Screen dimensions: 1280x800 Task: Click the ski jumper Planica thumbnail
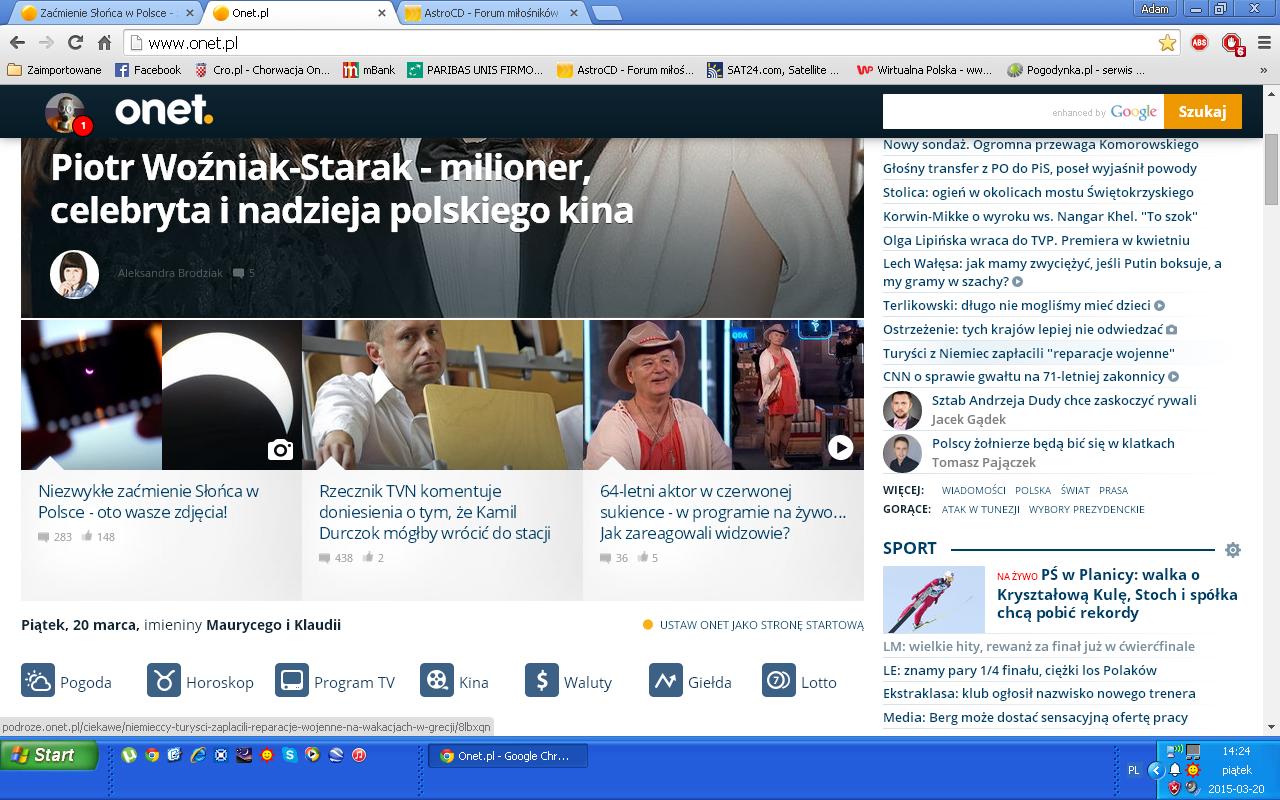click(x=934, y=599)
